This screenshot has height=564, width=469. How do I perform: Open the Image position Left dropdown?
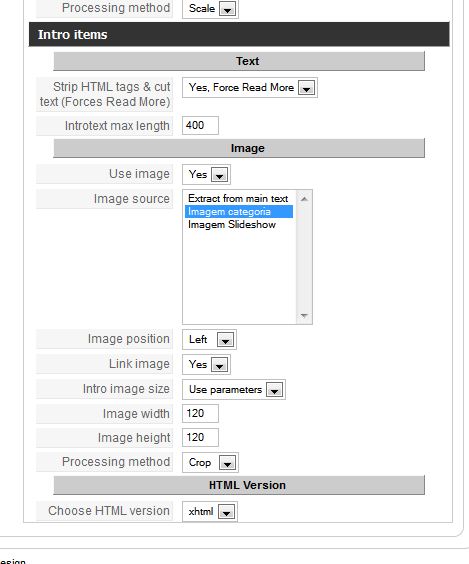pos(209,339)
